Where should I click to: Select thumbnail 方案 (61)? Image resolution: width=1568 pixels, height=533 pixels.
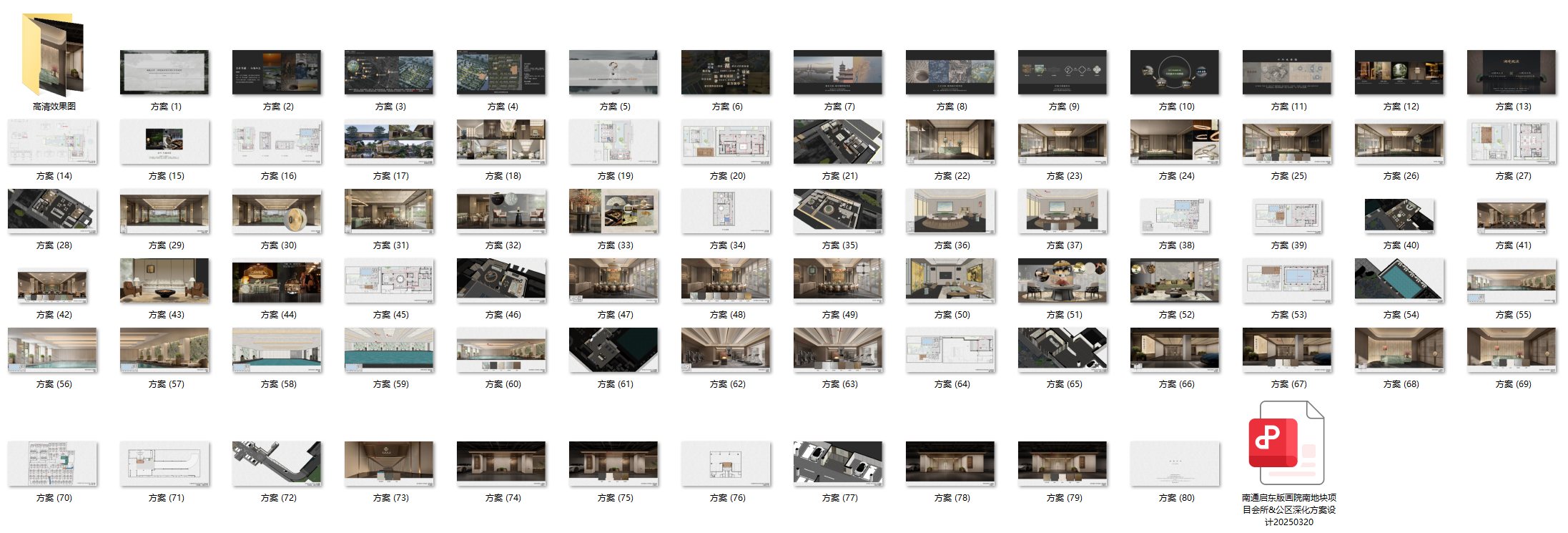tap(613, 350)
